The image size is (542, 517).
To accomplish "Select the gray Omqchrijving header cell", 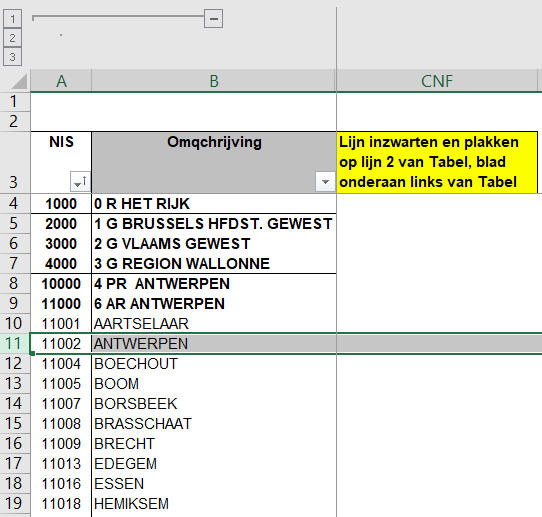I will point(214,162).
